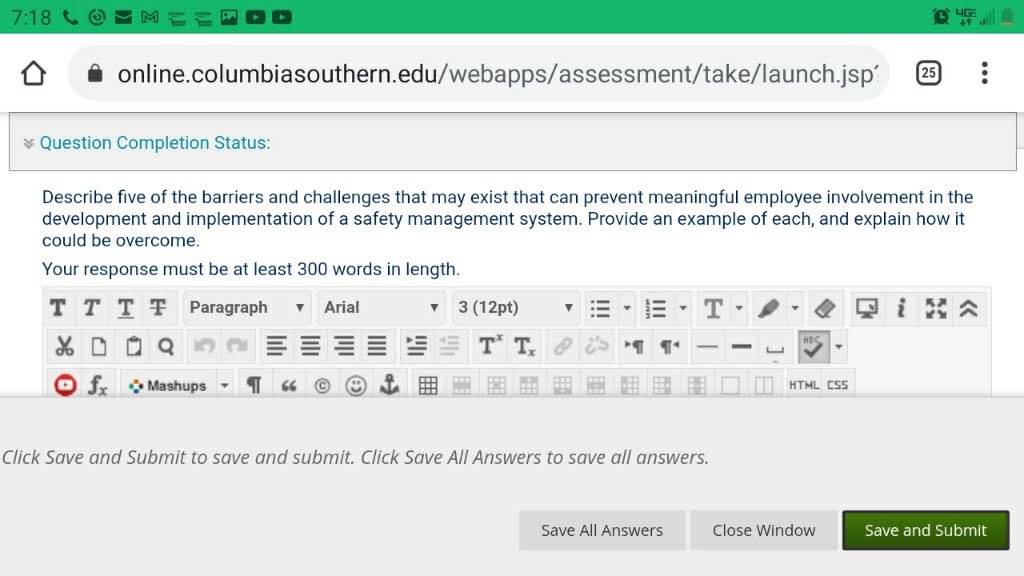Apply bold formatting with the first T icon
This screenshot has height=576, width=1024.
(58, 308)
